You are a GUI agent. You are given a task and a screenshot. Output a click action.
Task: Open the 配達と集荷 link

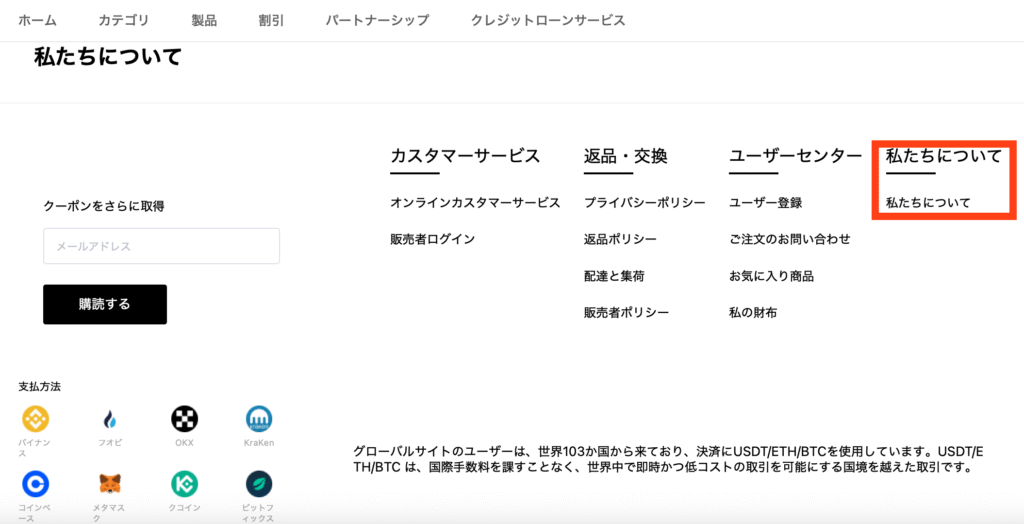coord(614,276)
